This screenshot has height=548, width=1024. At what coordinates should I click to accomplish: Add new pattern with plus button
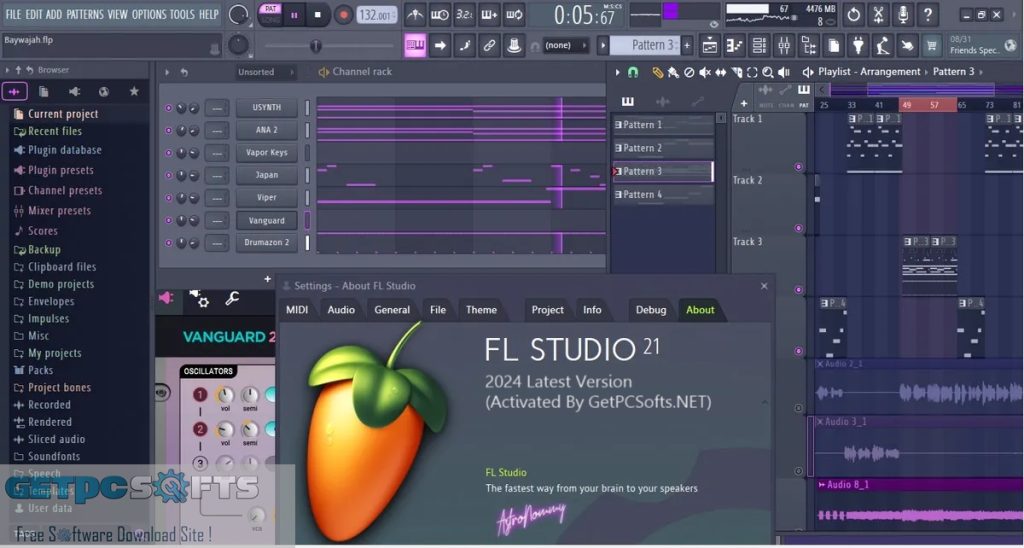click(687, 45)
